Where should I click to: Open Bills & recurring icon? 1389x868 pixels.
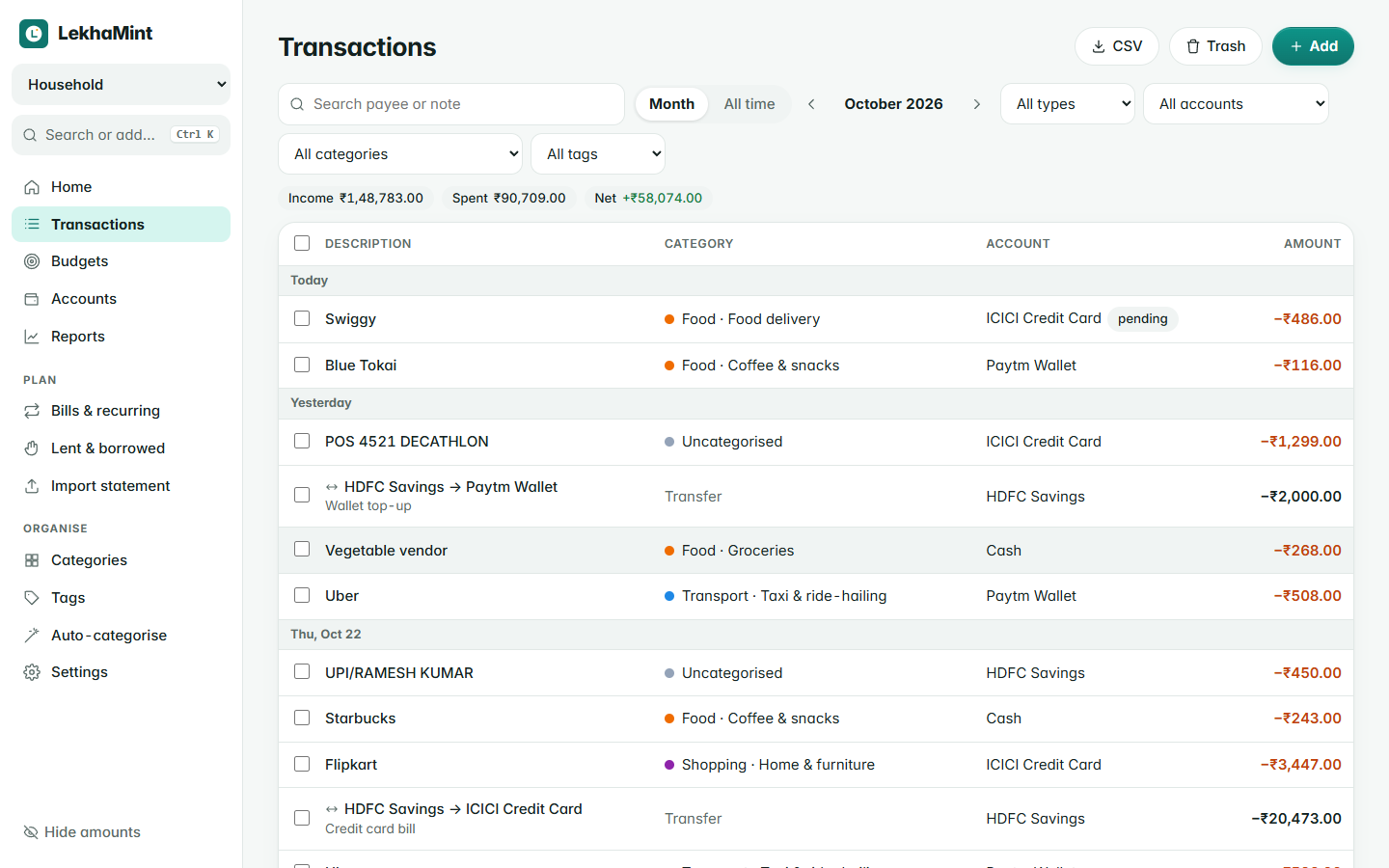pyautogui.click(x=32, y=411)
